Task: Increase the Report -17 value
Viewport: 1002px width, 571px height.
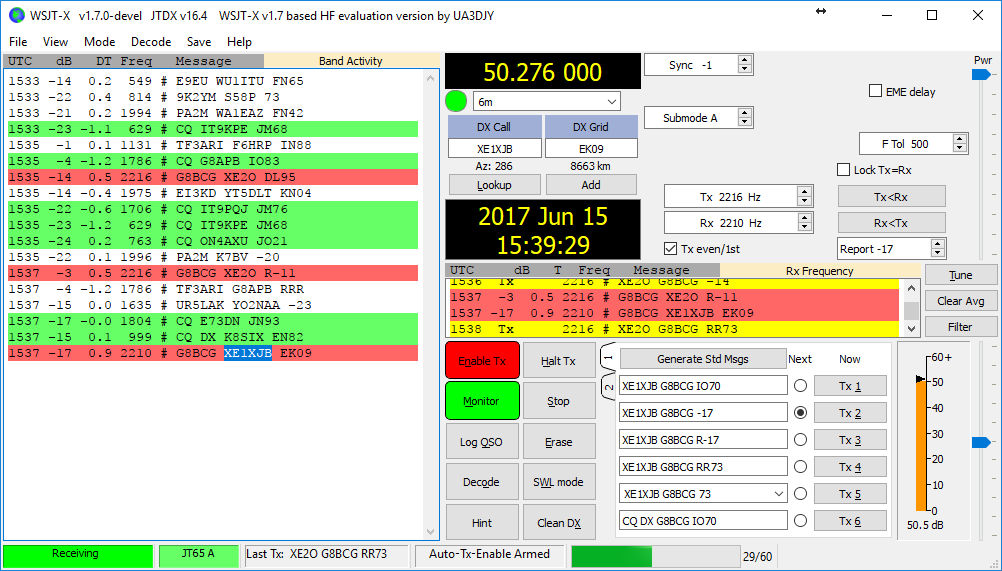Action: [x=937, y=245]
